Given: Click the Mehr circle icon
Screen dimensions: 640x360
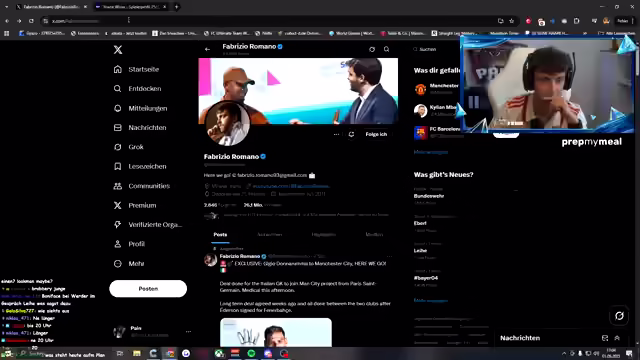Looking at the screenshot, I should [x=118, y=264].
